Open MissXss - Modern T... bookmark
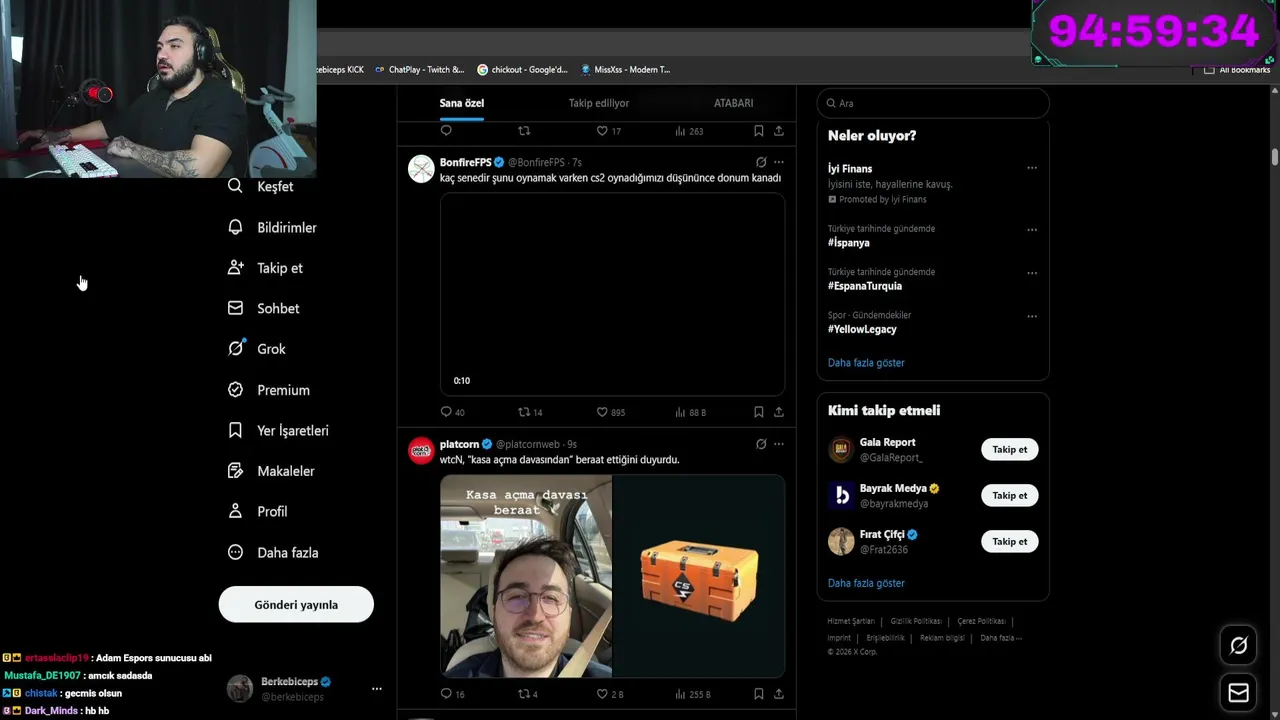The image size is (1280, 720). point(625,70)
